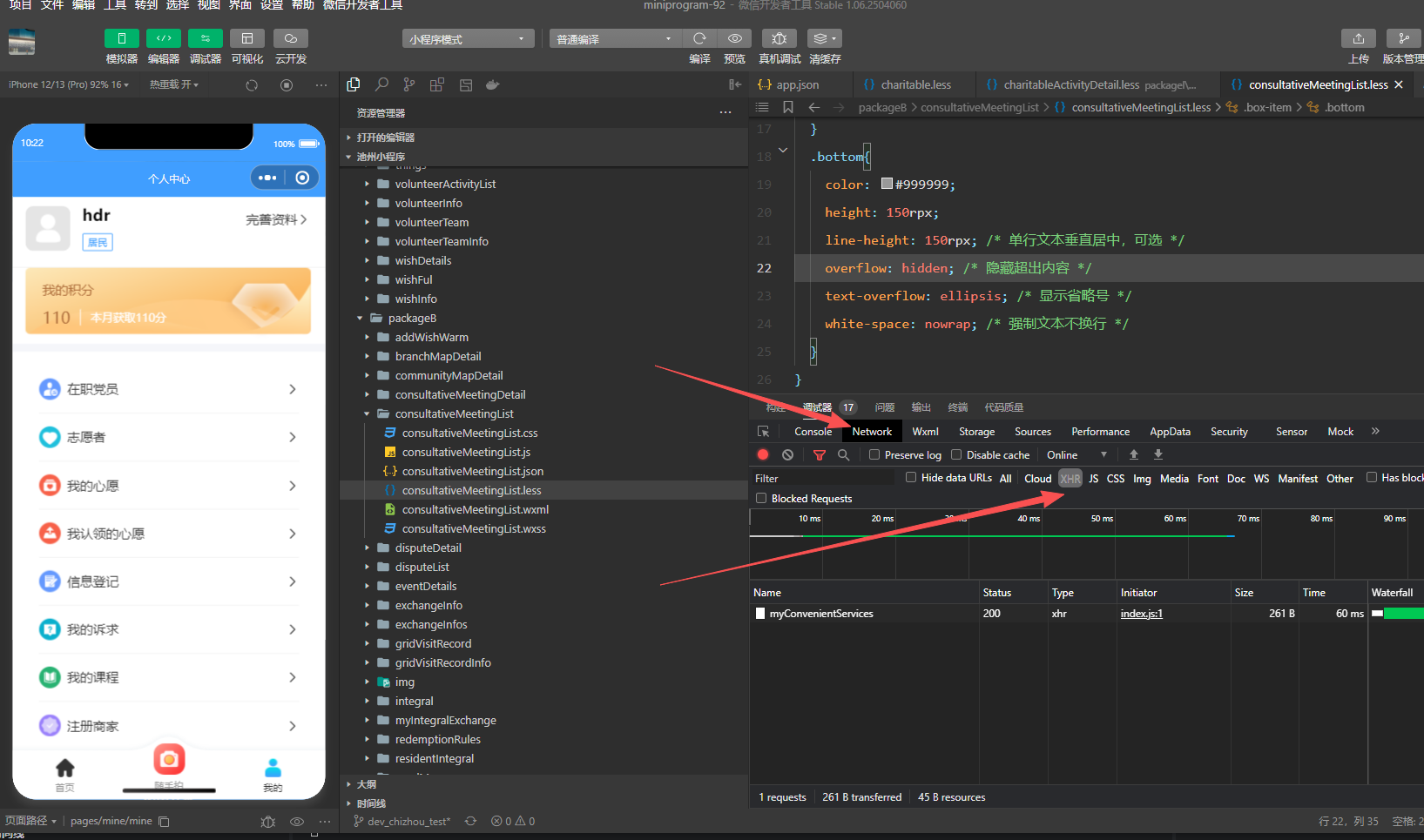Viewport: 1424px width, 840px height.
Task: Click the compile refresh (编译) icon
Action: [x=699, y=39]
